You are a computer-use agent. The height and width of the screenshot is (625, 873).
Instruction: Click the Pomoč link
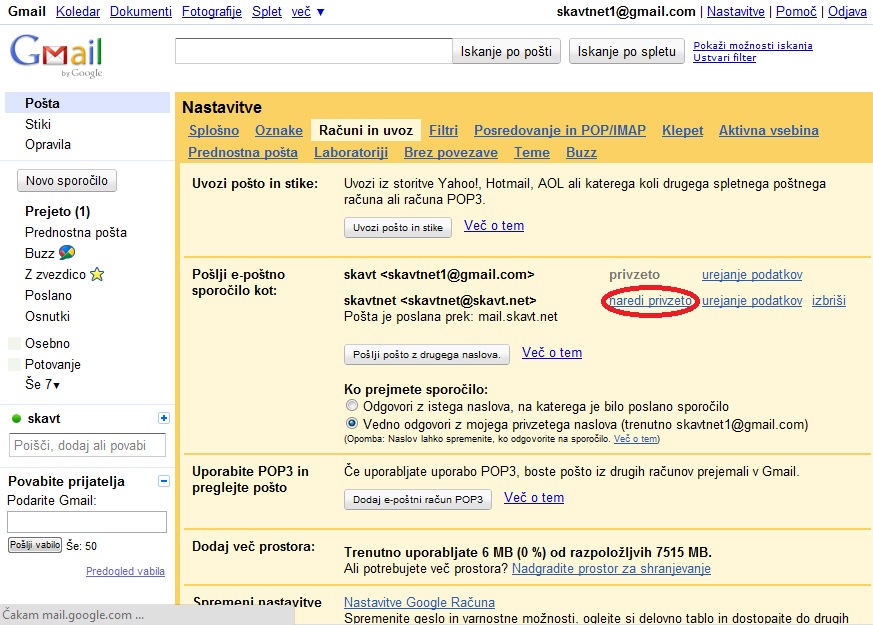(x=796, y=11)
